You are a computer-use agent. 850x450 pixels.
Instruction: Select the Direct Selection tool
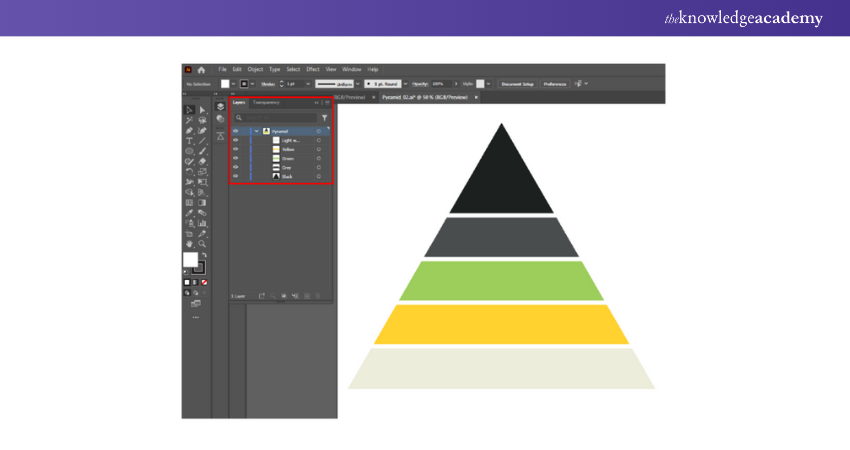(202, 109)
